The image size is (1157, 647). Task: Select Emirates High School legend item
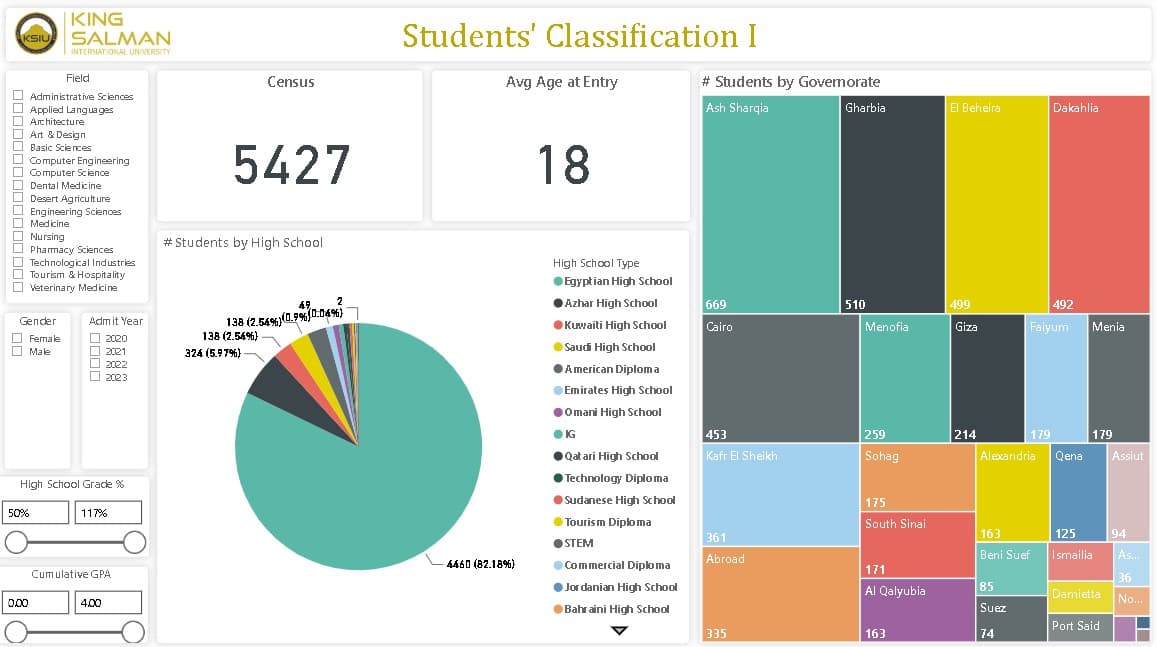pyautogui.click(x=613, y=390)
